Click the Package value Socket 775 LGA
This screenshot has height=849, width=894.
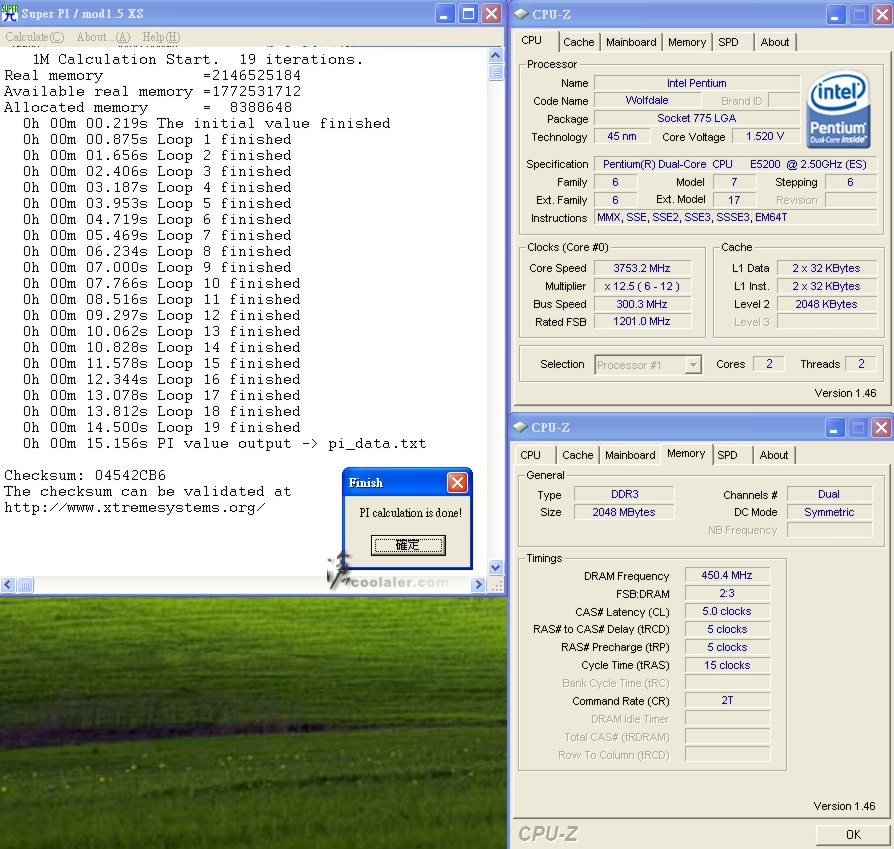[697, 118]
